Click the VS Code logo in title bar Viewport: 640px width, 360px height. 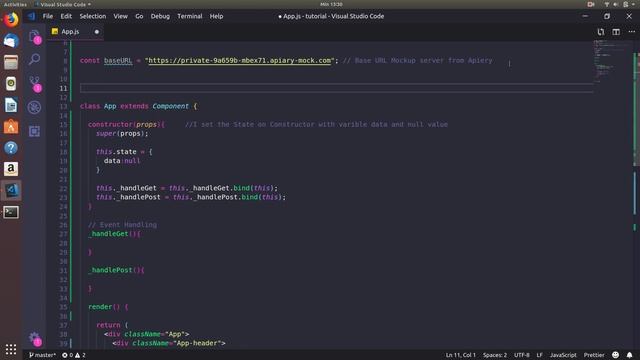[31, 16]
